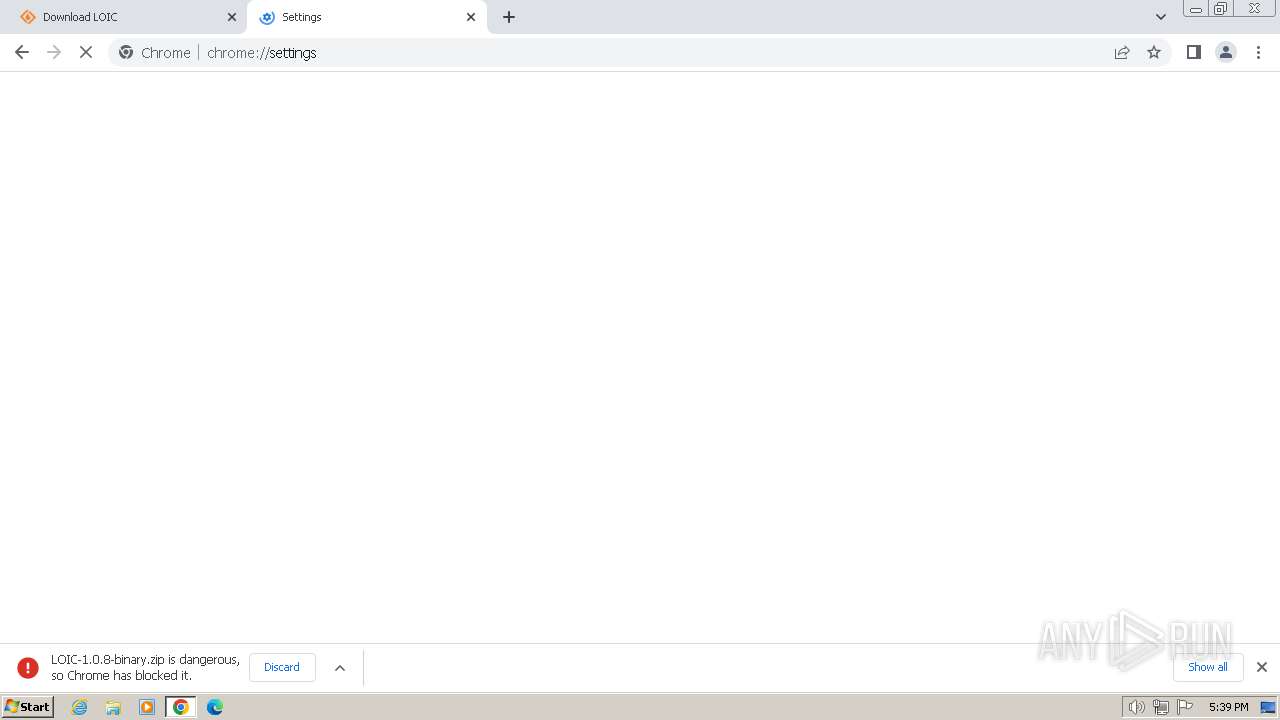Open the network status tray icon
The image size is (1280, 720).
1161,707
